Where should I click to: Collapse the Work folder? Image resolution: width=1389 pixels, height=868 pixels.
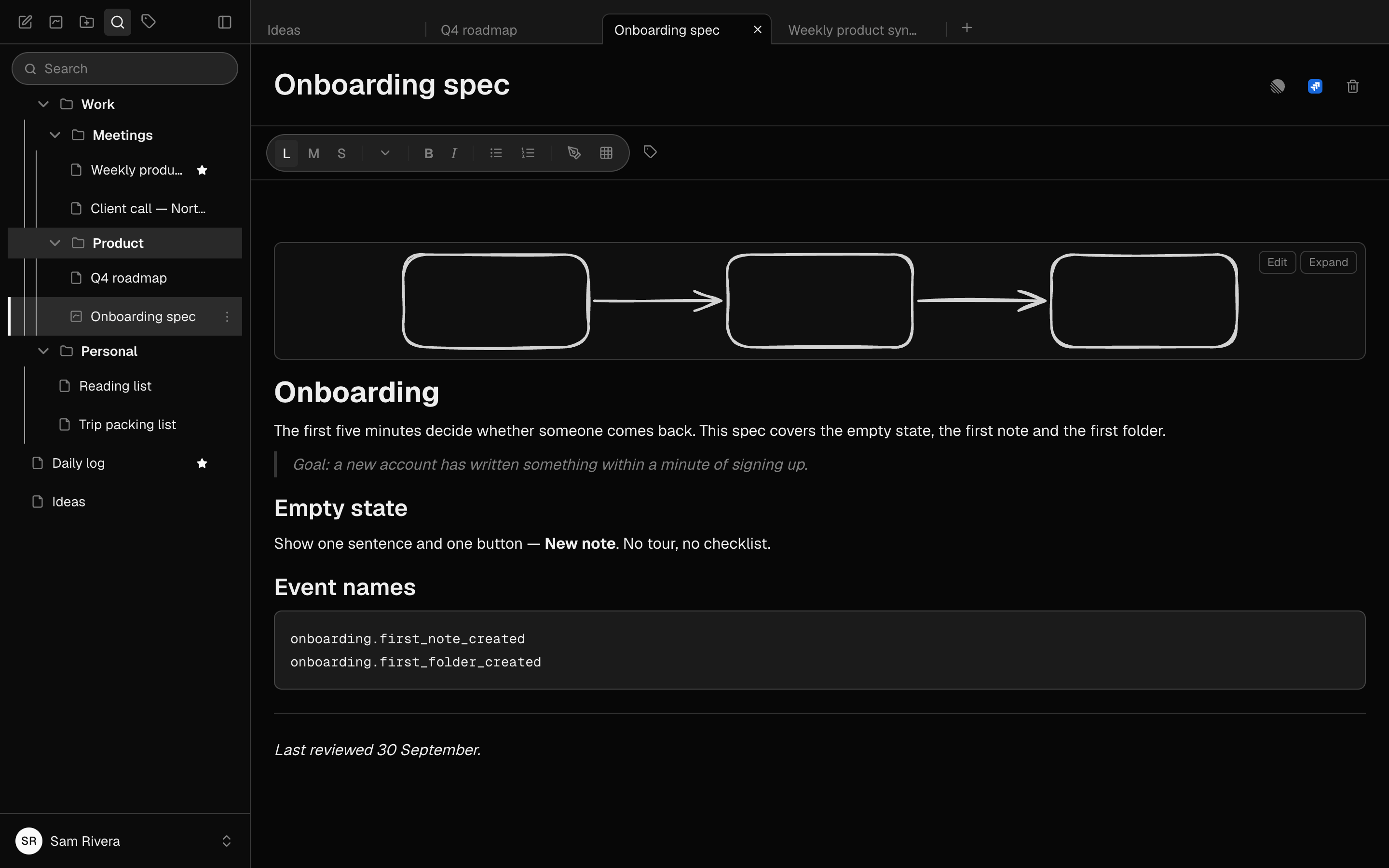click(43, 104)
